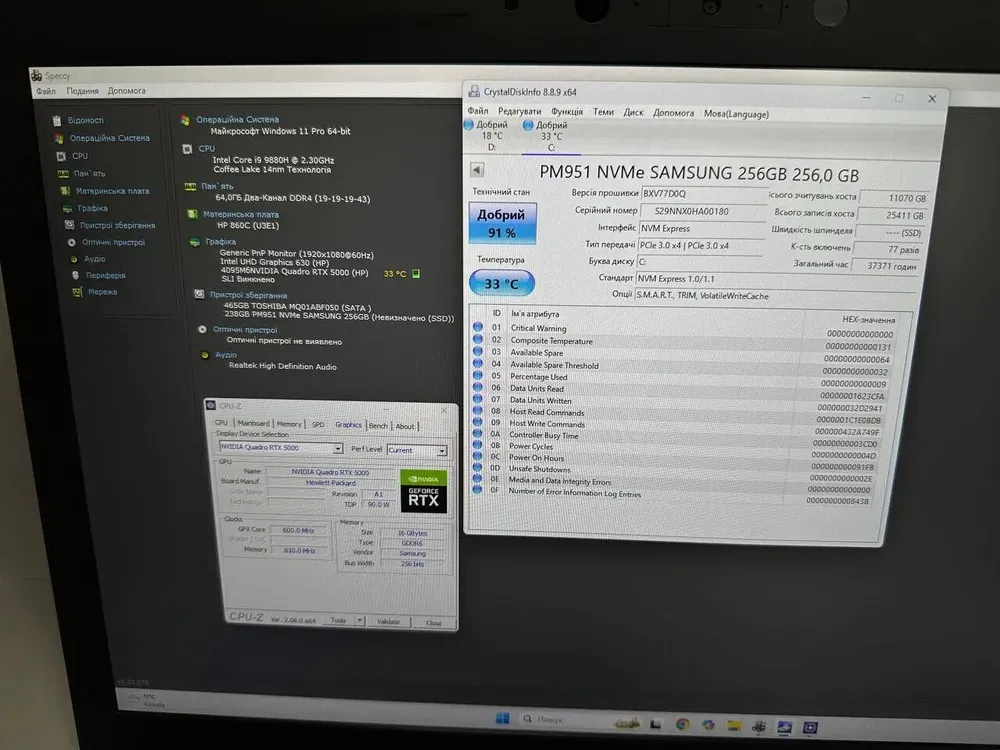The image size is (1000, 750).
Task: Click the Аудіо speaker icon in sidebar
Action: (74, 259)
